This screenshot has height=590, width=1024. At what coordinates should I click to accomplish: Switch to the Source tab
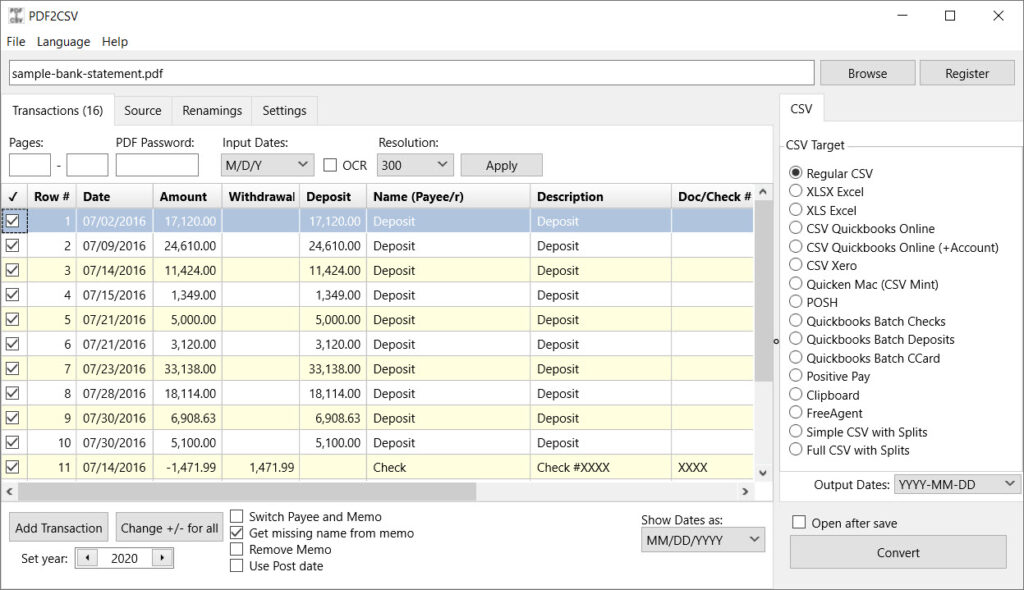coord(142,110)
